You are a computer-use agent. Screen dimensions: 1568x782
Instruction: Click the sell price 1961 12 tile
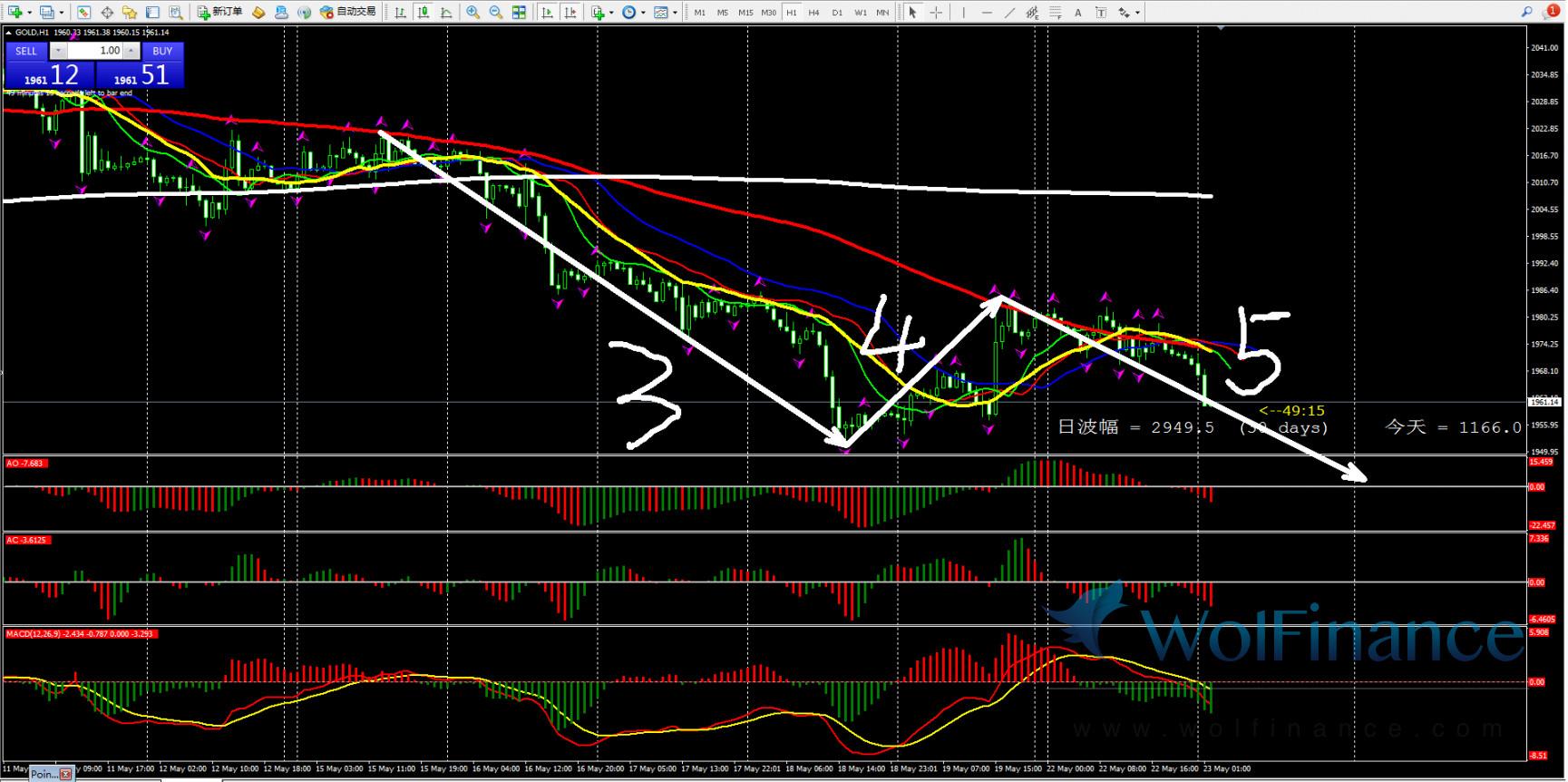pyautogui.click(x=50, y=75)
